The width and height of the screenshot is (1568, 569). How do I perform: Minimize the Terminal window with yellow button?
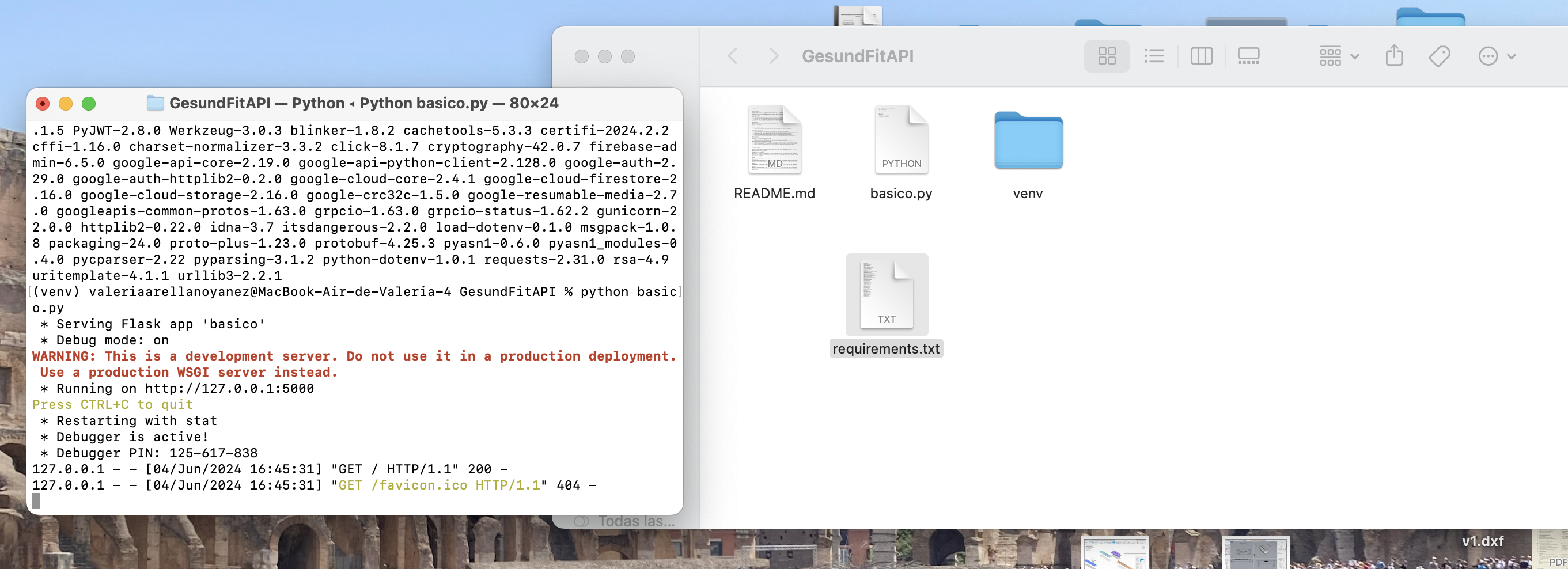pyautogui.click(x=66, y=104)
